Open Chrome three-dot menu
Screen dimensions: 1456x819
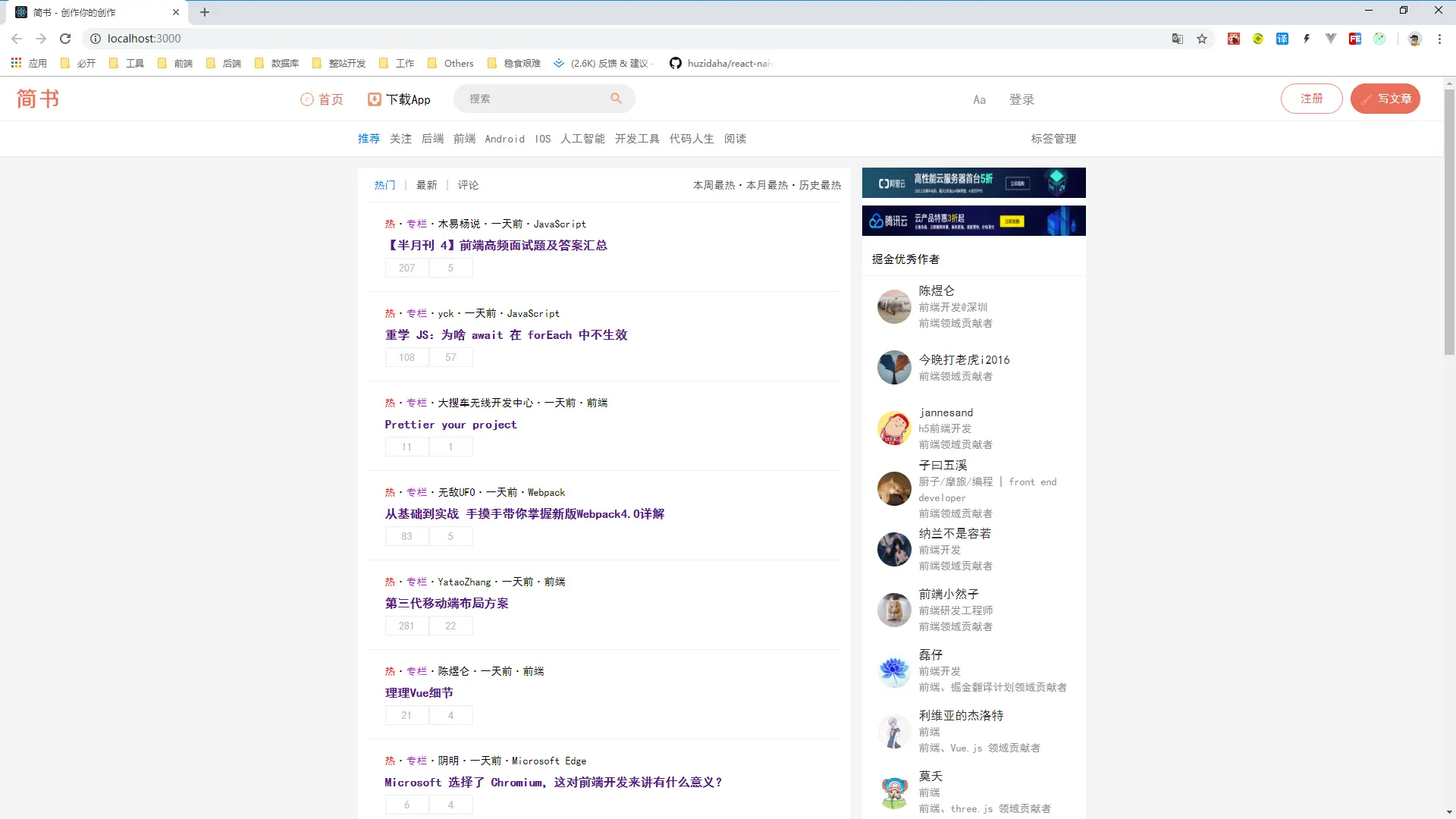[1439, 39]
